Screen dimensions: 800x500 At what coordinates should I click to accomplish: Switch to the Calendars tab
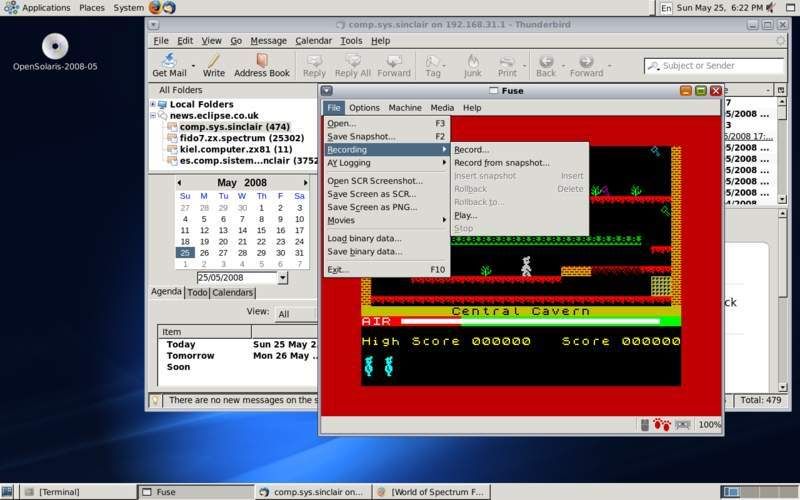233,292
